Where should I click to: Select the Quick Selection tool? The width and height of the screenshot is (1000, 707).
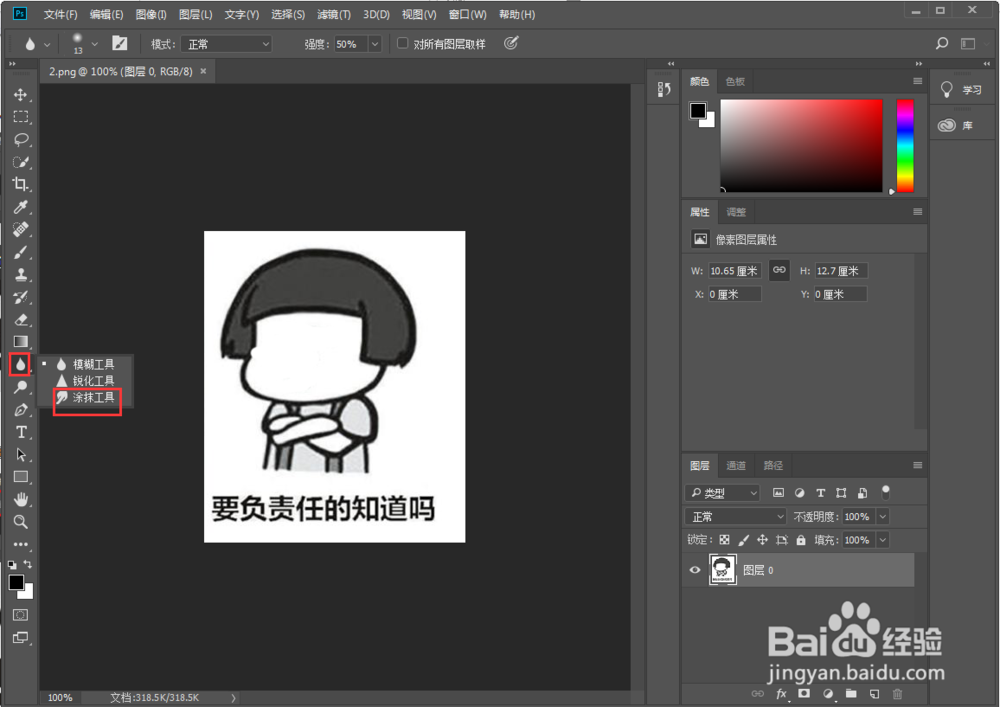pyautogui.click(x=20, y=162)
